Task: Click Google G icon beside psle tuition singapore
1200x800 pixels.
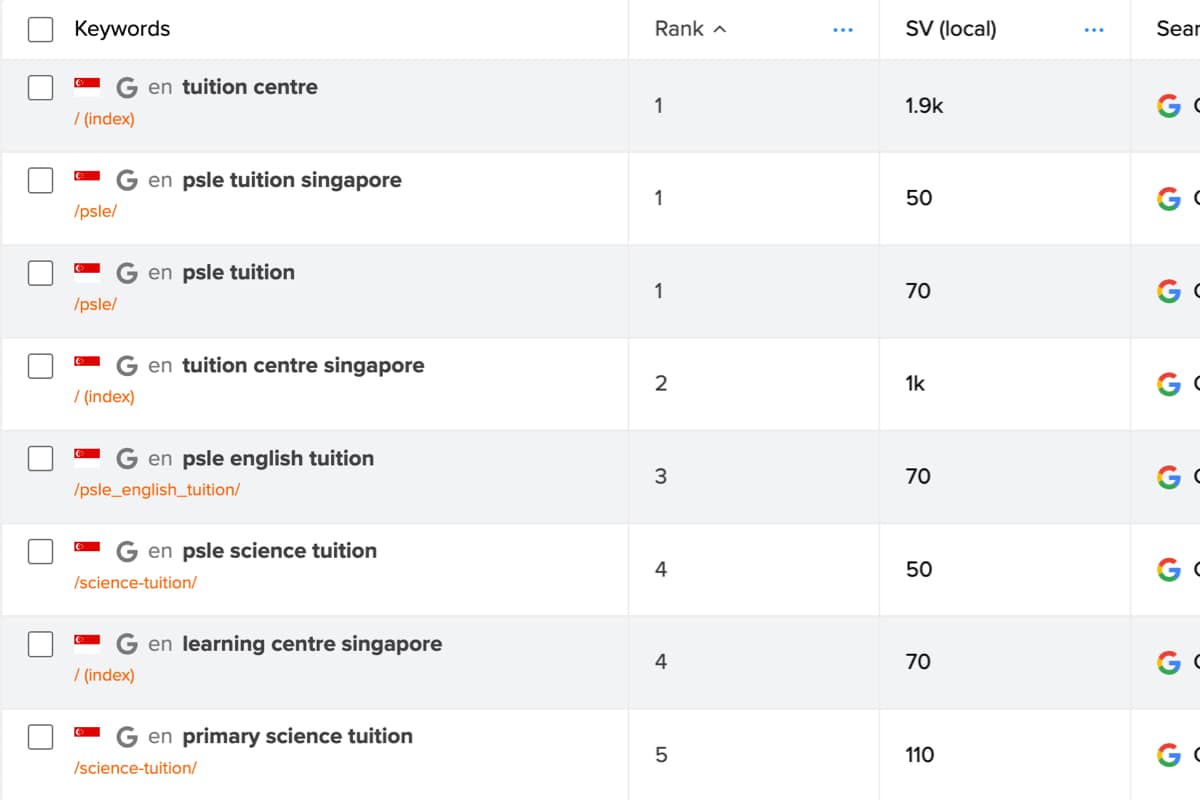Action: point(127,180)
